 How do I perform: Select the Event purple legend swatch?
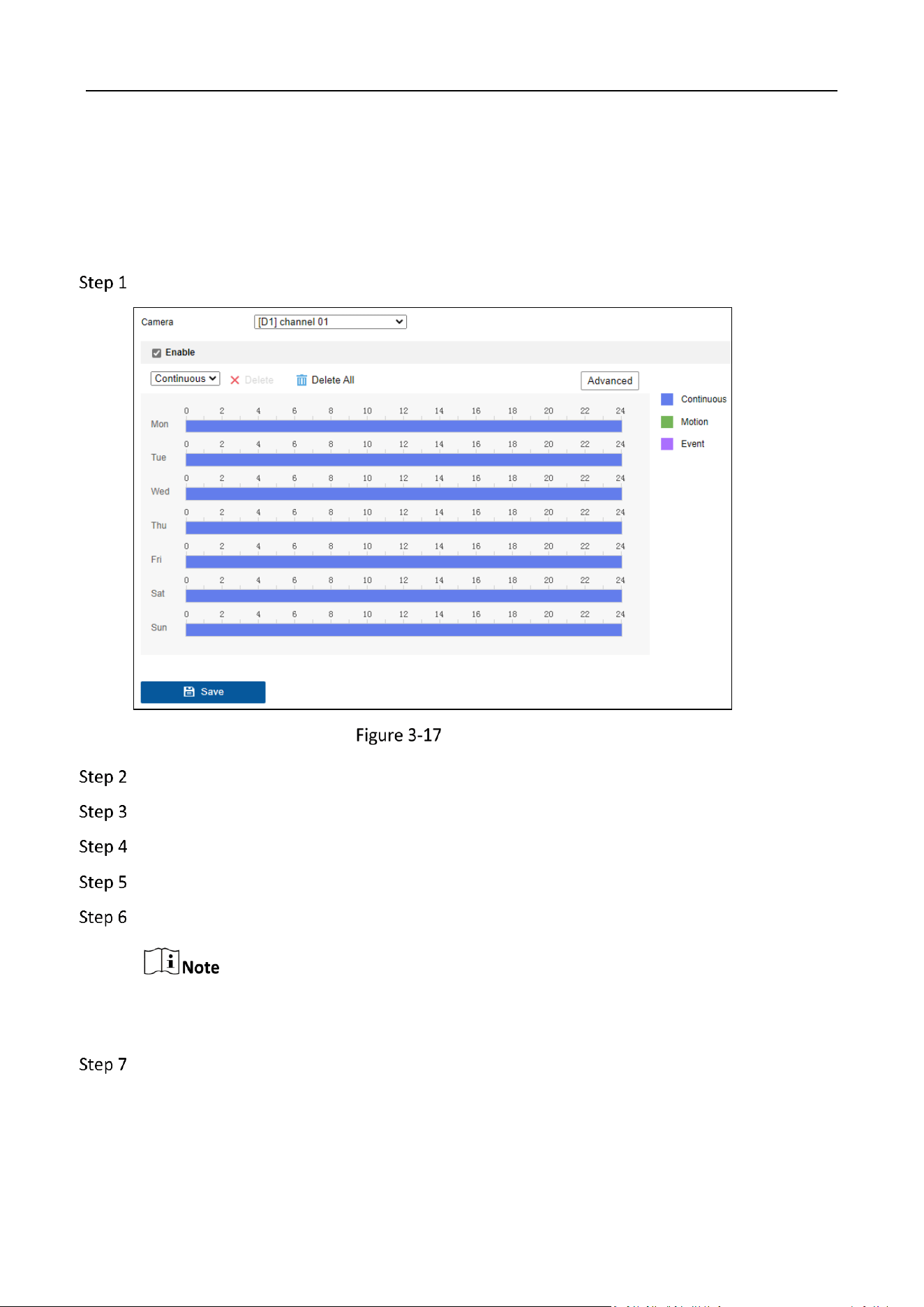[667, 444]
